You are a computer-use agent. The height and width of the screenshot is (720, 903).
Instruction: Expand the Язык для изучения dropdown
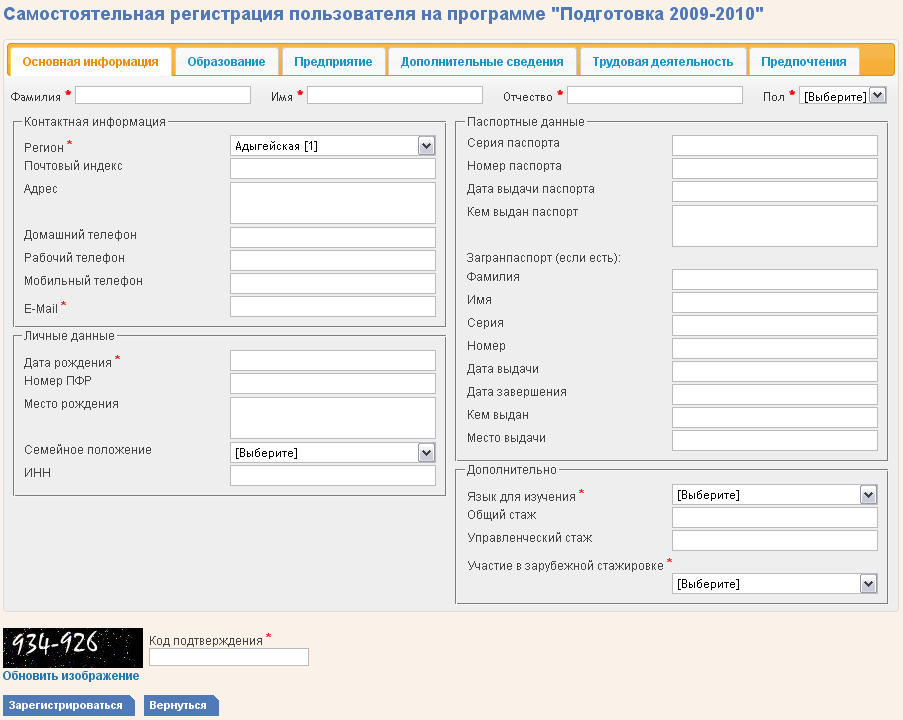(775, 495)
